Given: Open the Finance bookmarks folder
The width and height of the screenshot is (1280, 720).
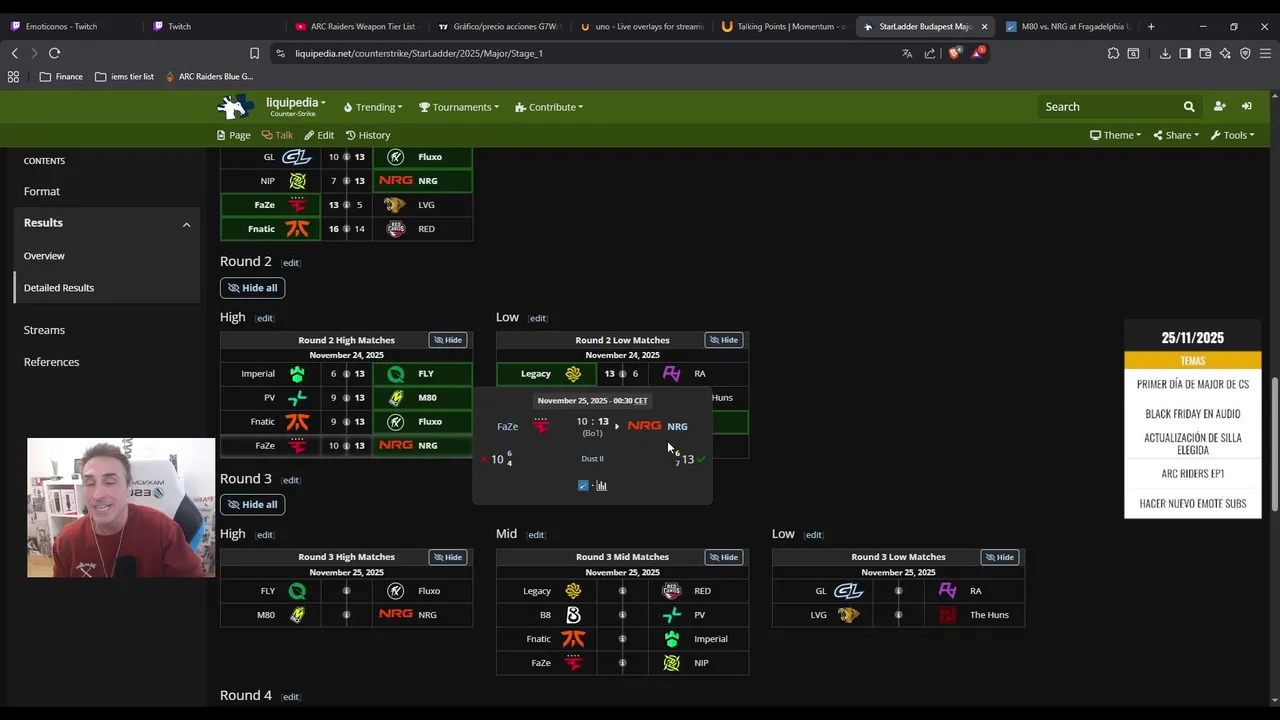Looking at the screenshot, I should pos(61,76).
